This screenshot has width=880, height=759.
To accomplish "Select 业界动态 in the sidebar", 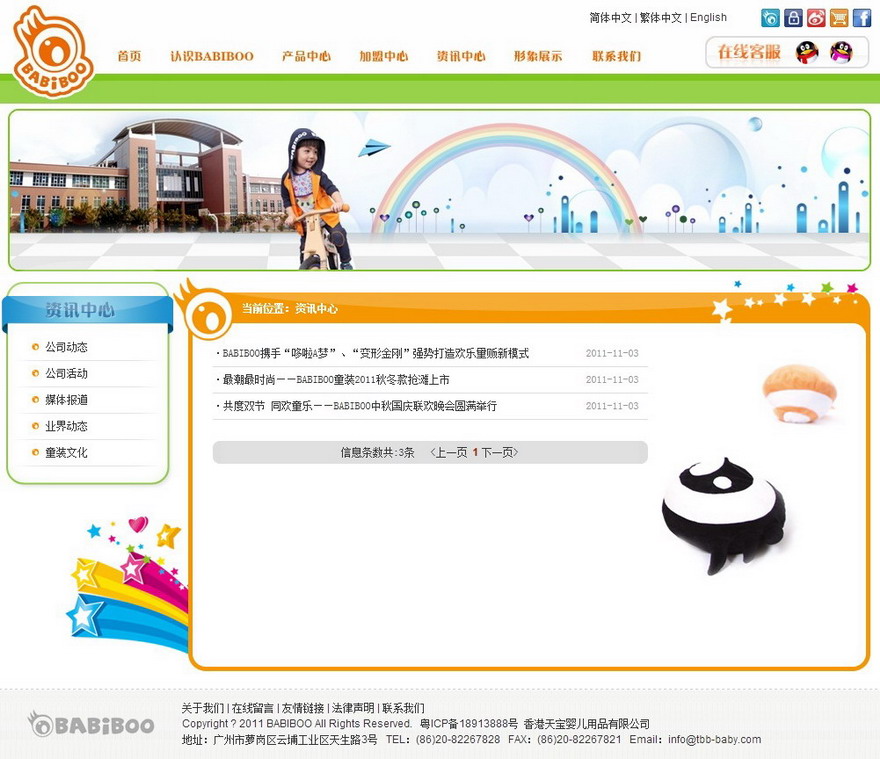I will click(x=66, y=426).
